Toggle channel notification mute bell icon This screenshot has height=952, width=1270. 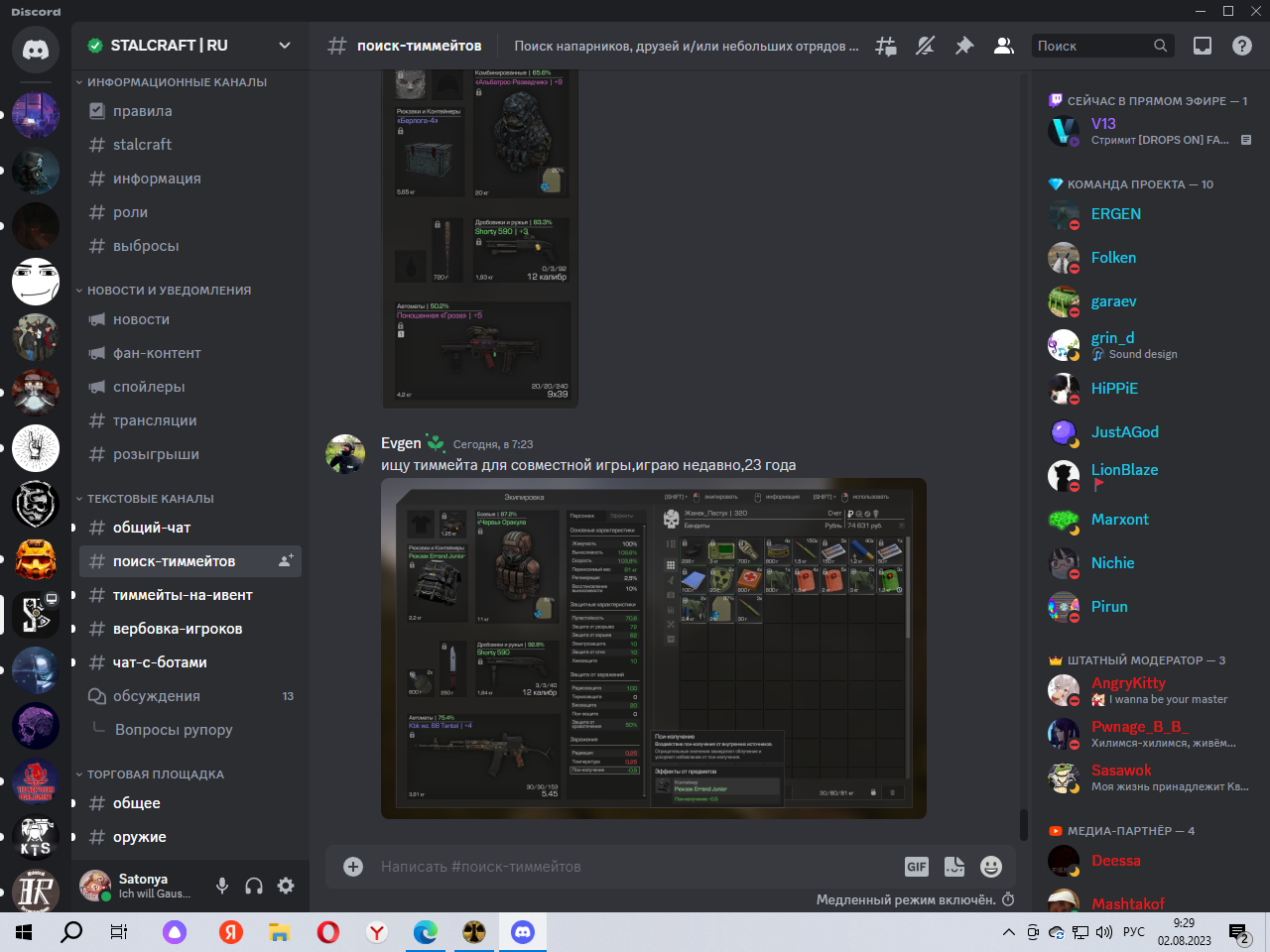[925, 46]
